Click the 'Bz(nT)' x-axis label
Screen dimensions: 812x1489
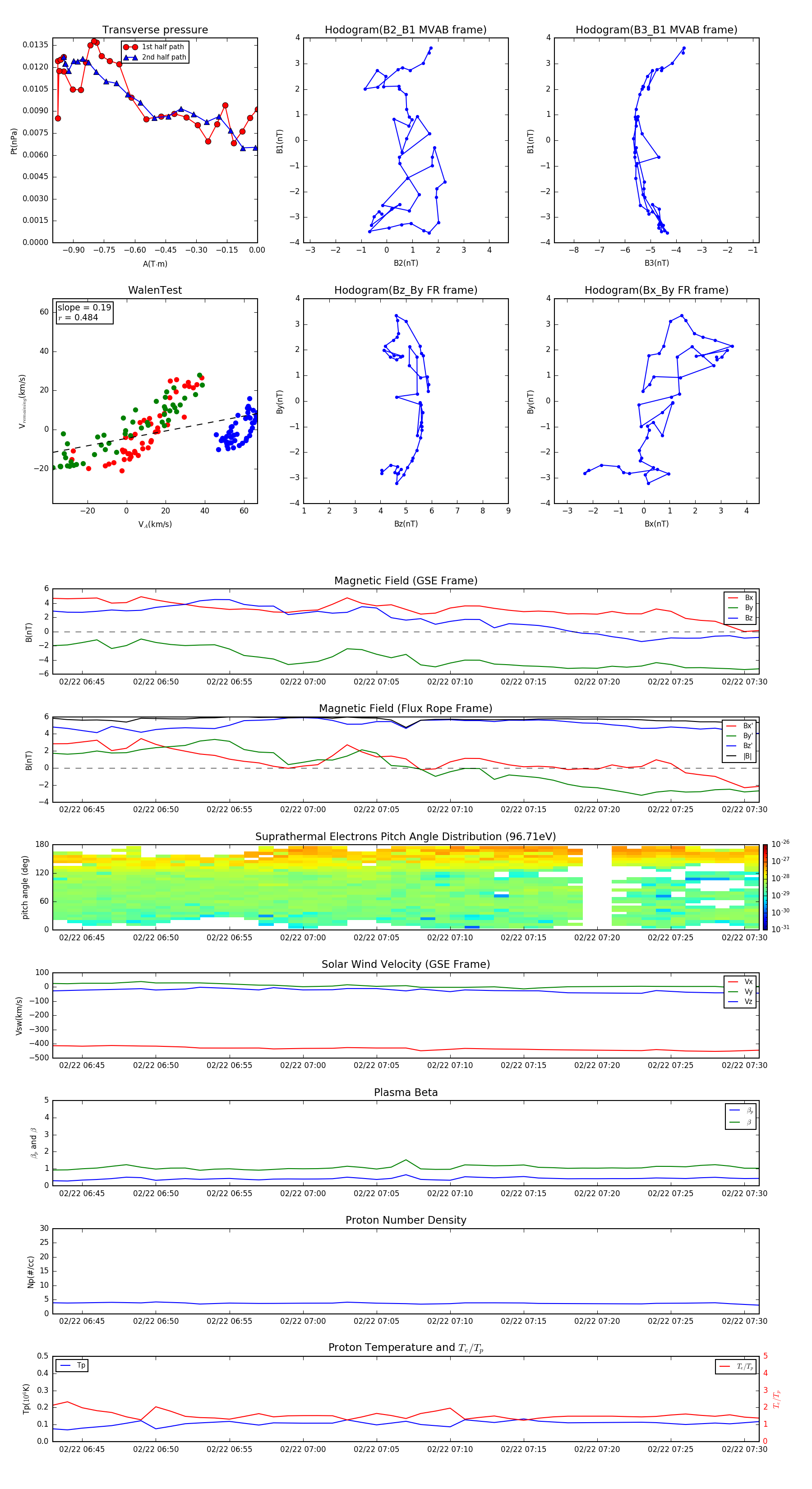tap(406, 524)
